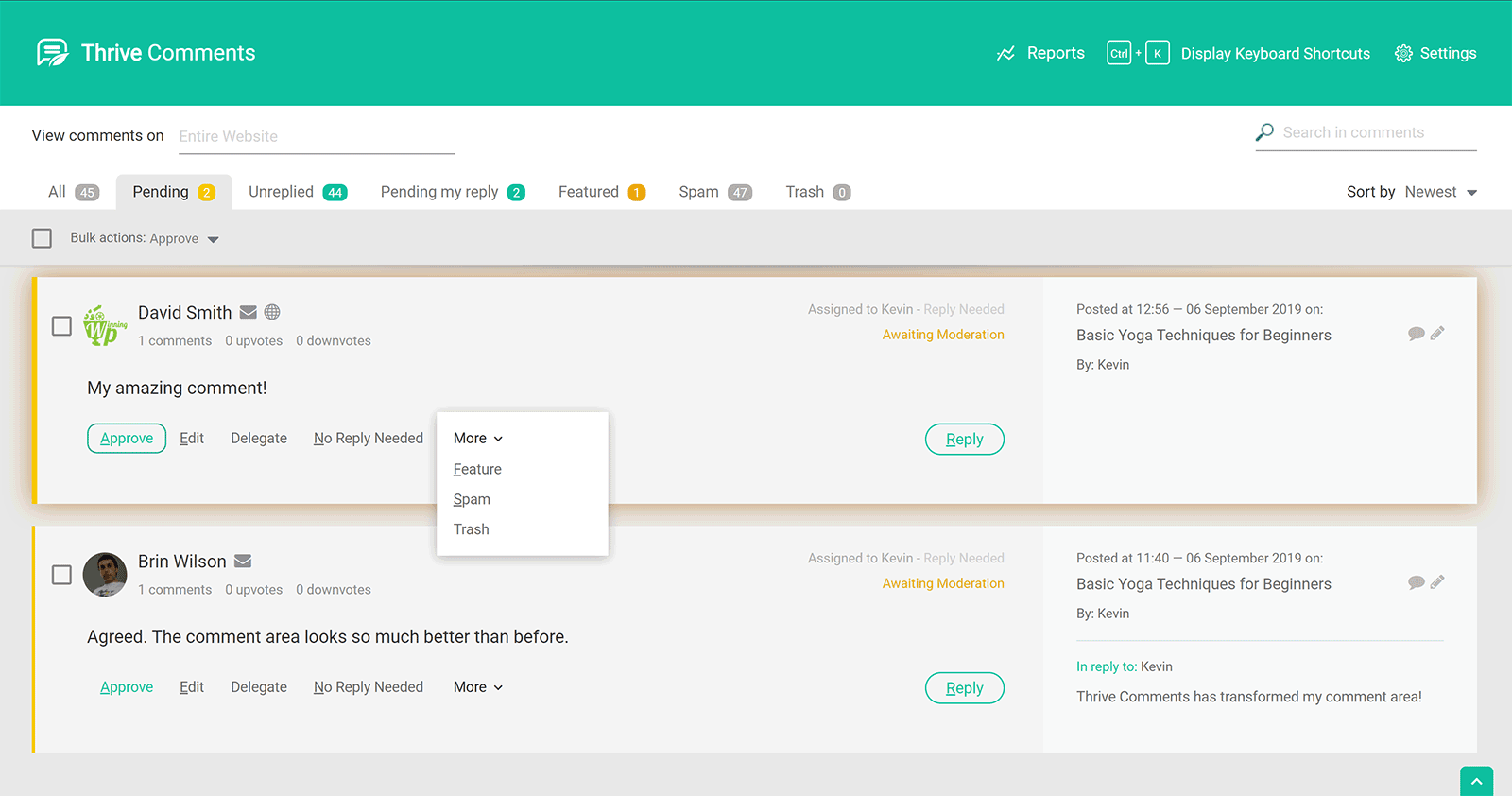Click David Smith's name

click(x=185, y=313)
